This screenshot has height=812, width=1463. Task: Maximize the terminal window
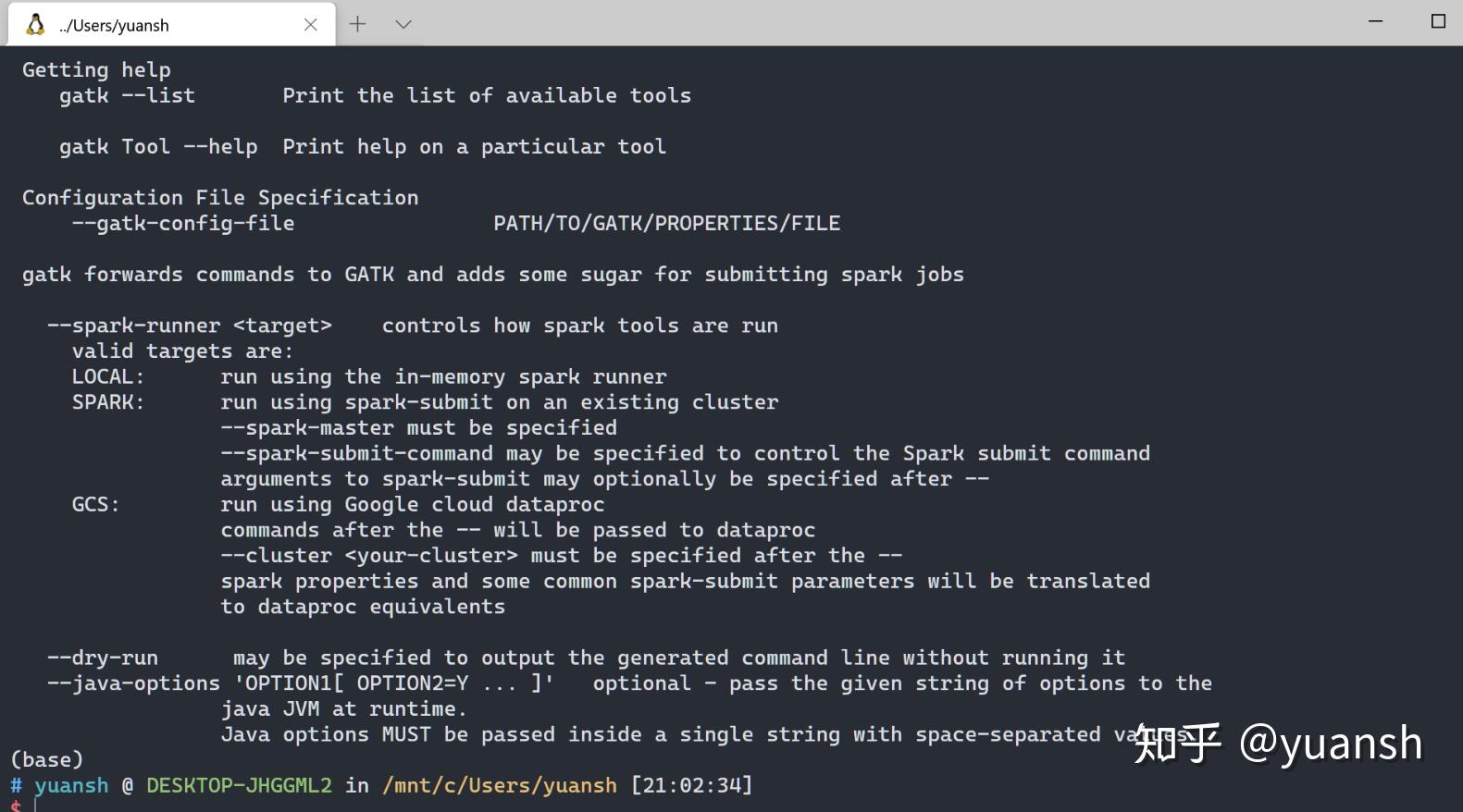[1438, 21]
